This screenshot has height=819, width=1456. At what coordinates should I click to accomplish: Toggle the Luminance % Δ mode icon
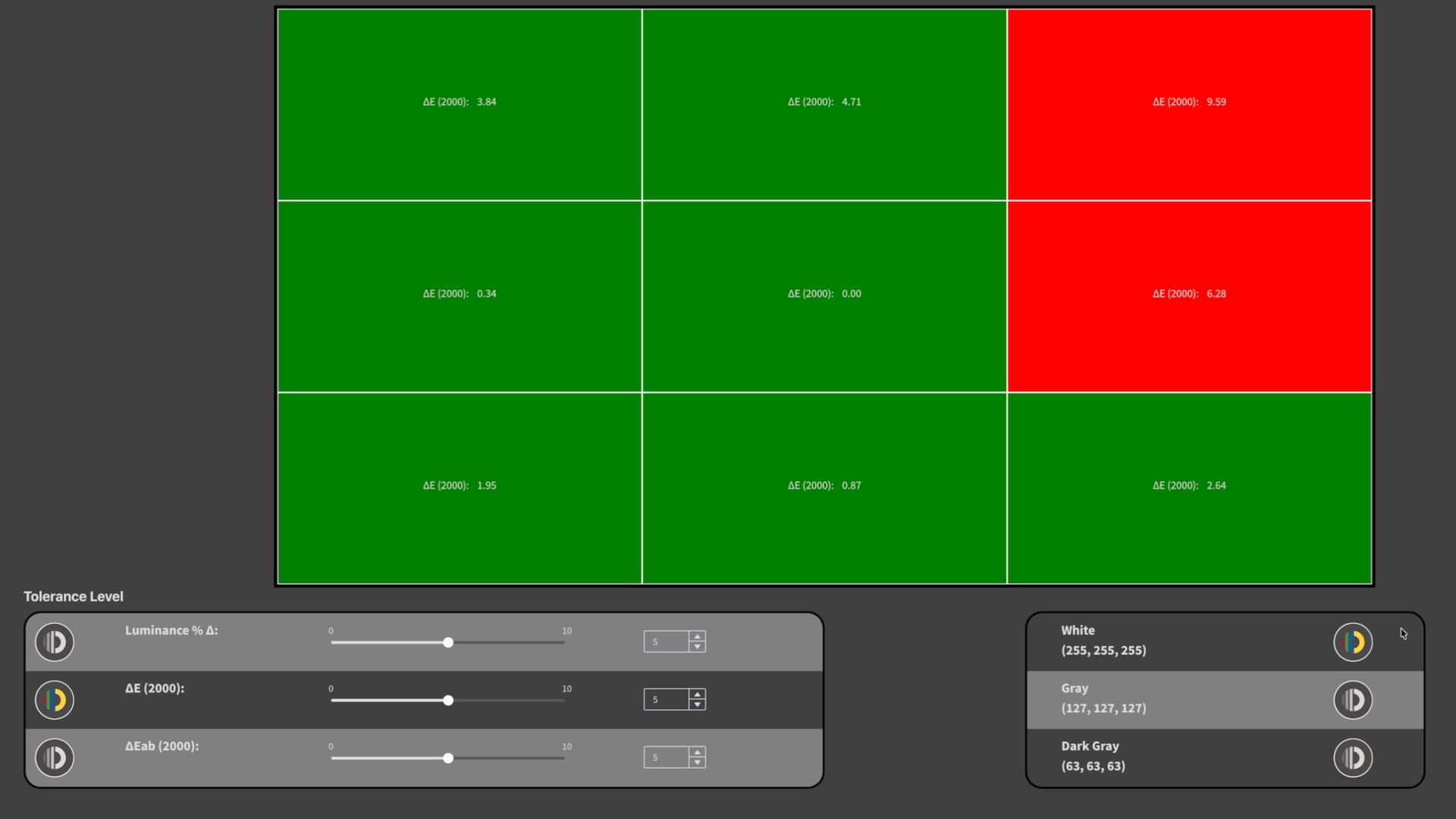55,642
